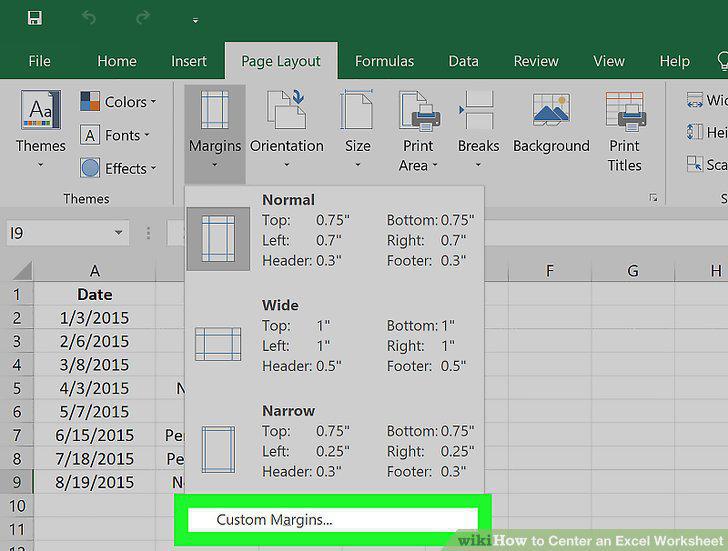Click cell containing 1/3/2015
The width and height of the screenshot is (728, 551).
pyautogui.click(x=95, y=318)
